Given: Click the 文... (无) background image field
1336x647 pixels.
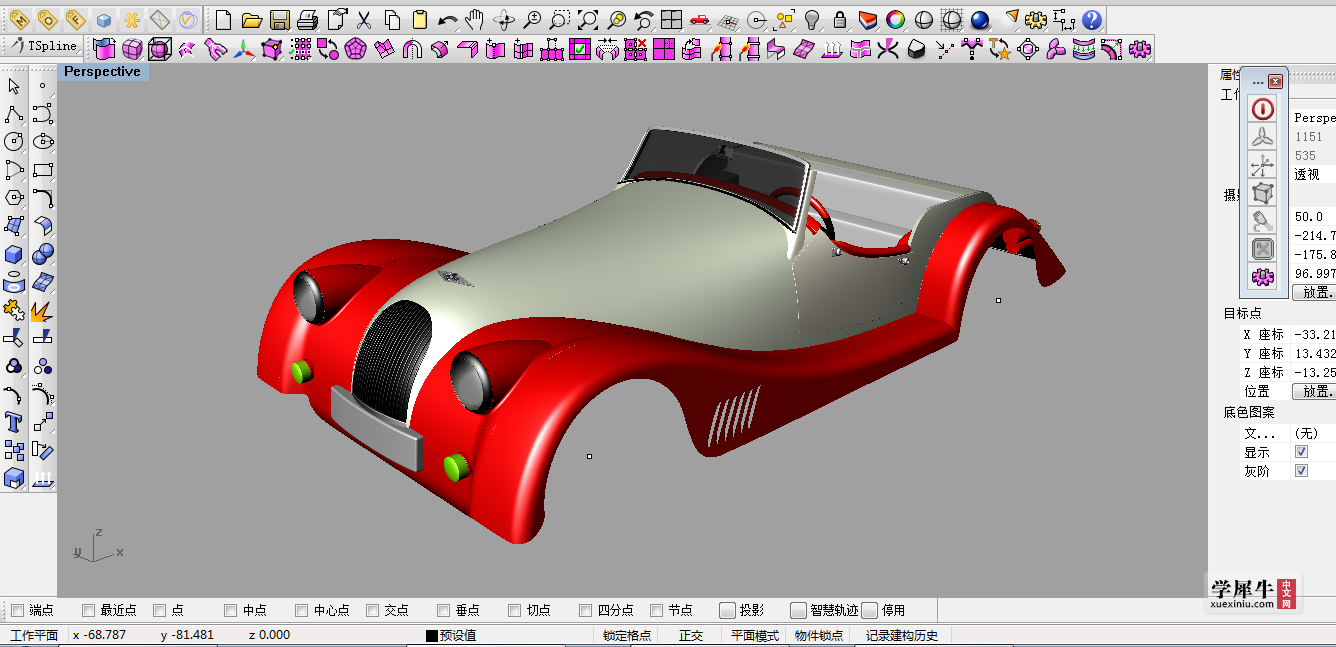Looking at the screenshot, I should (x=1313, y=433).
